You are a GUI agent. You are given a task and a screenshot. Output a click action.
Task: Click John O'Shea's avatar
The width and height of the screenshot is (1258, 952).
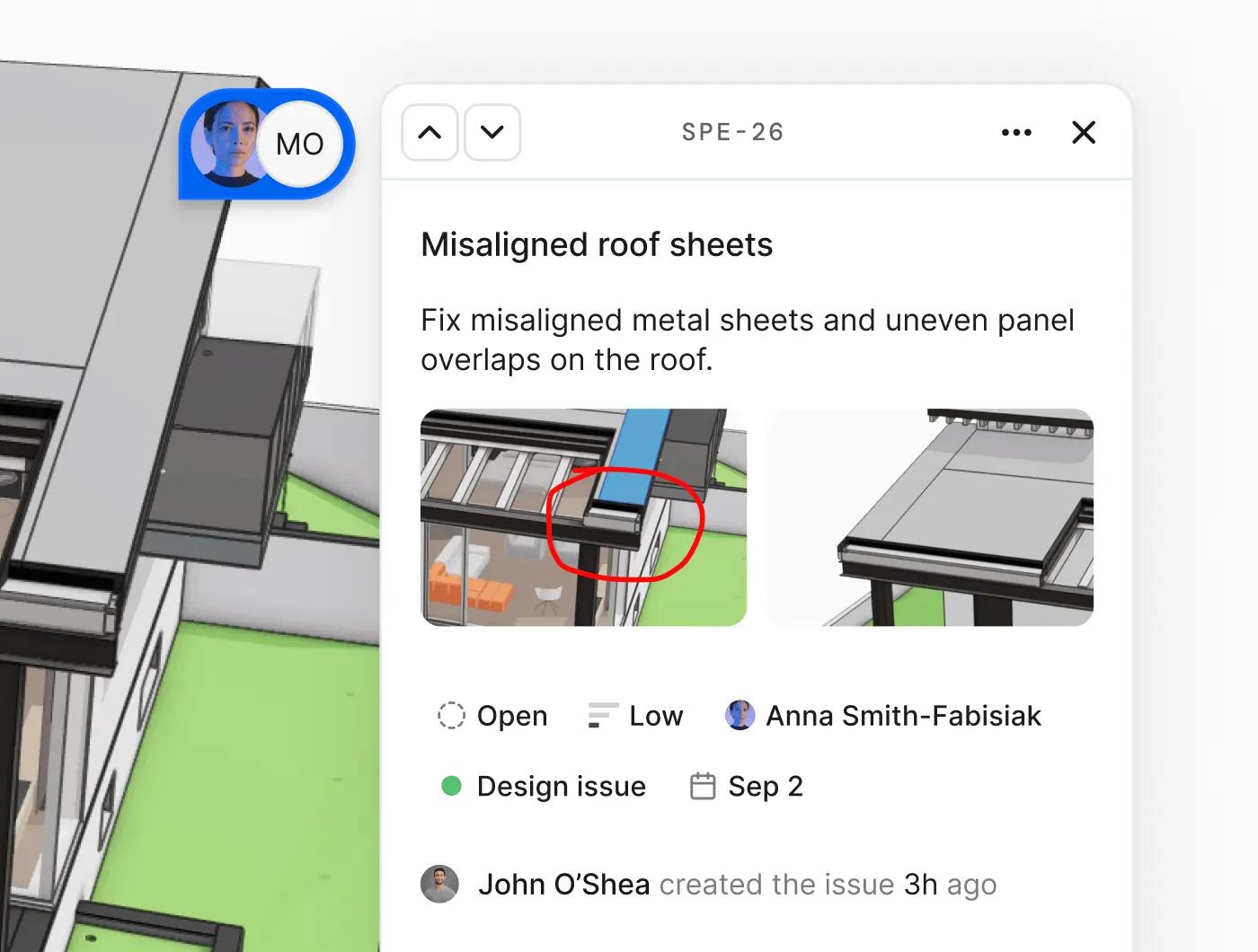(440, 884)
